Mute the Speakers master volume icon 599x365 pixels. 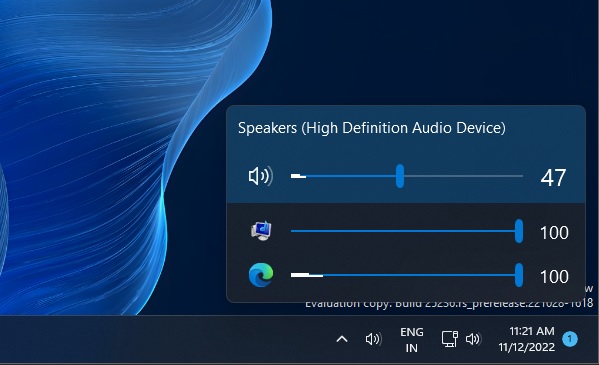[x=261, y=176]
